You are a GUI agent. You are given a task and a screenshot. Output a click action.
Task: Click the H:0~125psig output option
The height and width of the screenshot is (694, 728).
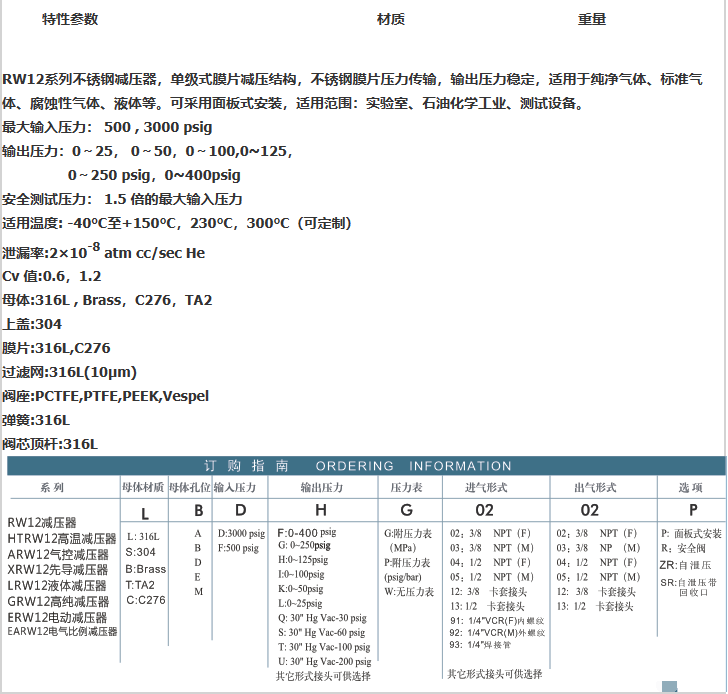[x=303, y=560]
